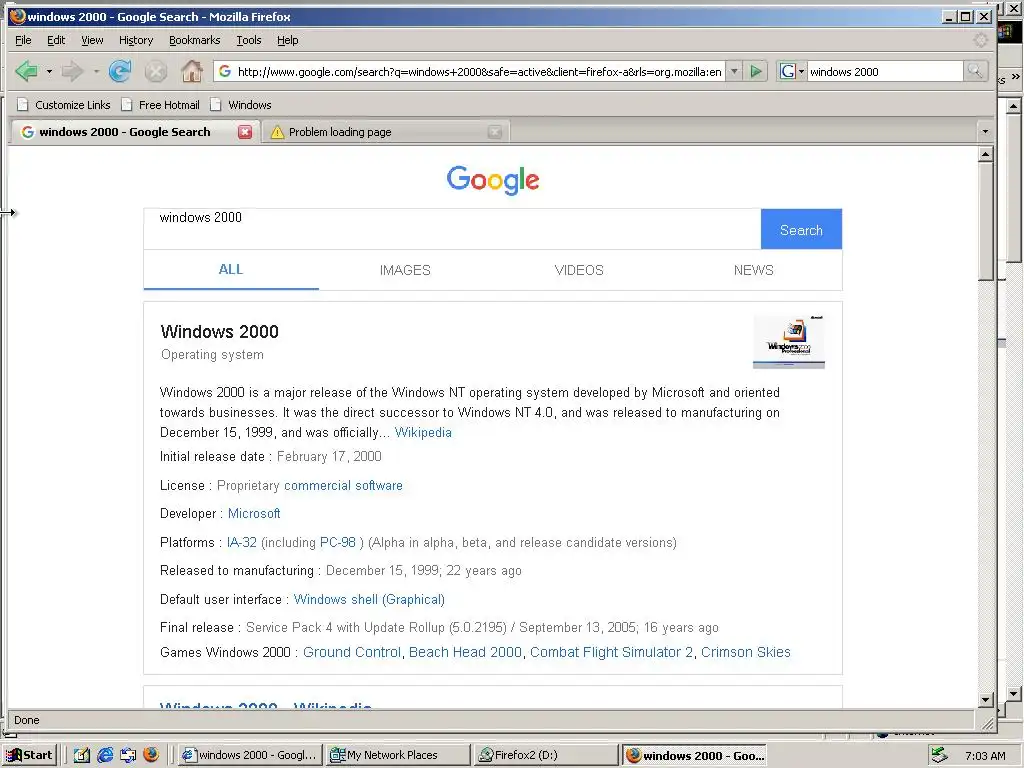Launch Firefox from Quick Launch bar
Image resolution: width=1024 pixels, height=768 pixels.
[x=151, y=755]
